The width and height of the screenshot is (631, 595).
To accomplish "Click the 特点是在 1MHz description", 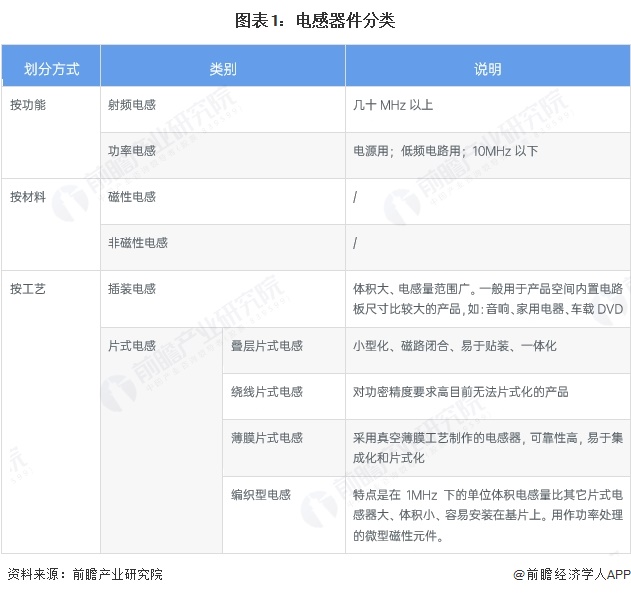I will tap(488, 515).
